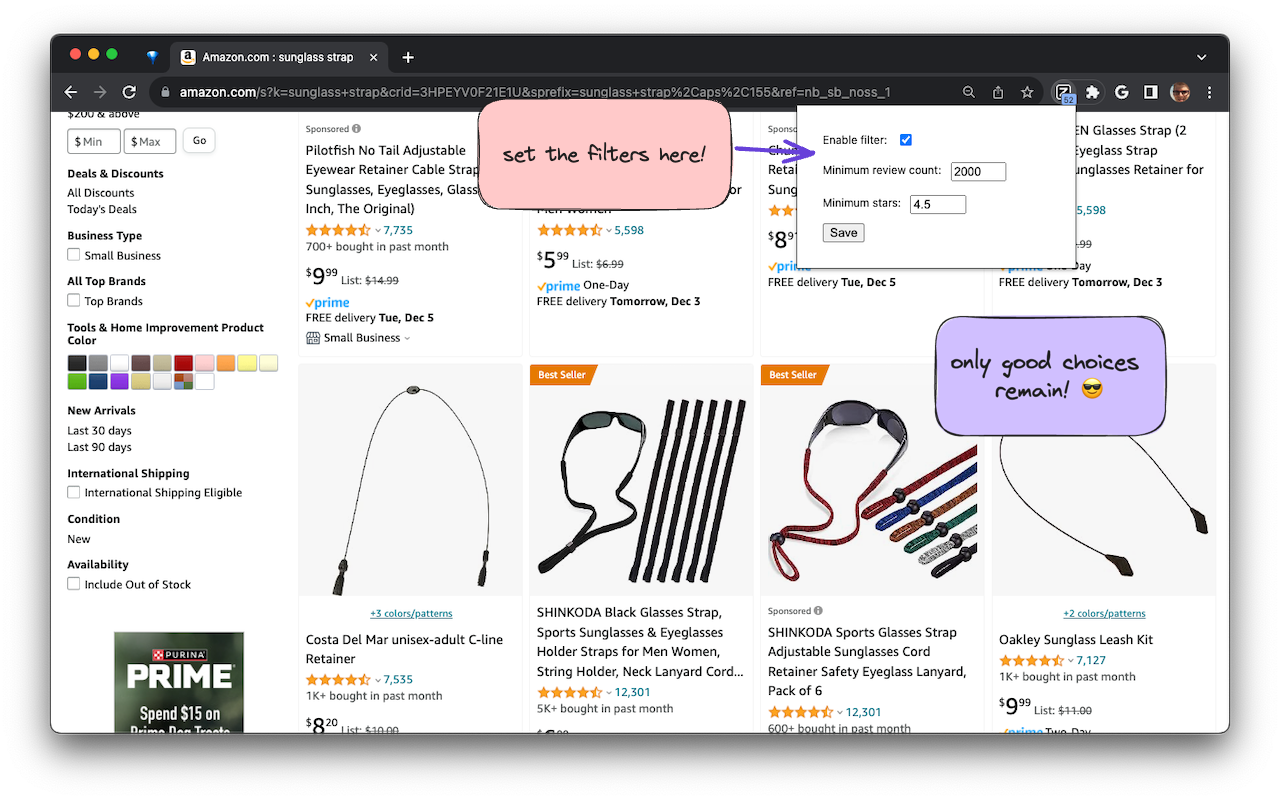Check the Small Business filter box

tap(74, 255)
